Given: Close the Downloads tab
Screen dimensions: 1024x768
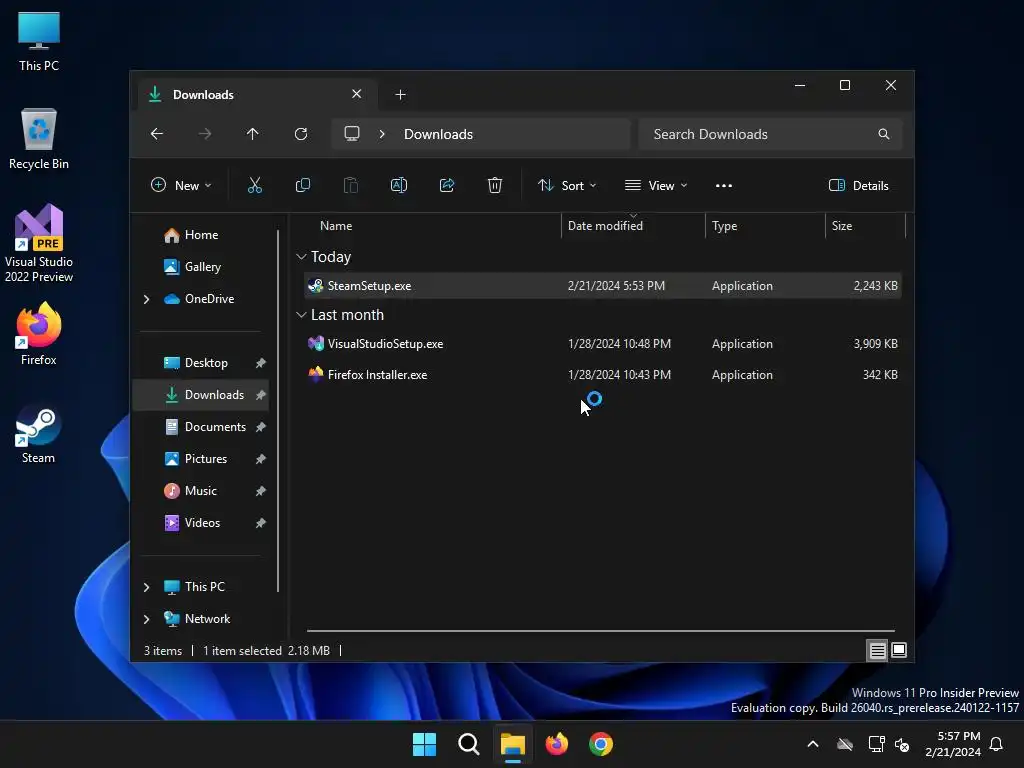Looking at the screenshot, I should coord(357,94).
